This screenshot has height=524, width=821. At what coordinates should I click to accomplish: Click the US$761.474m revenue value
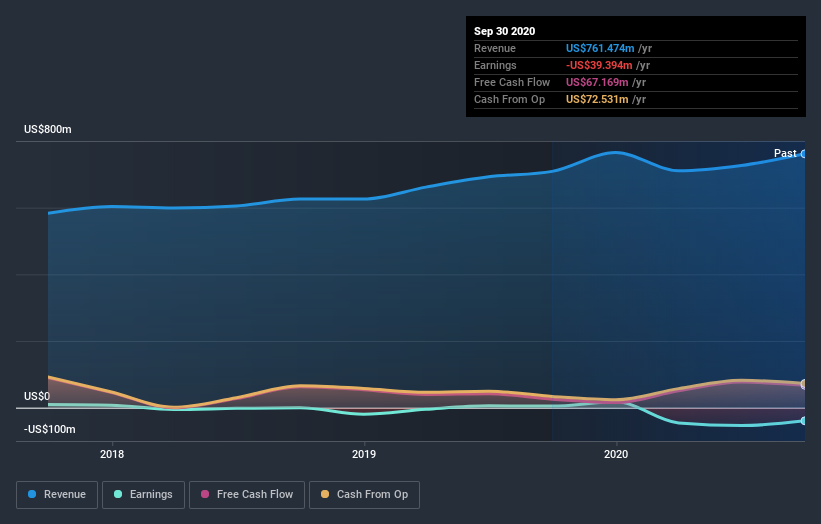[x=600, y=48]
